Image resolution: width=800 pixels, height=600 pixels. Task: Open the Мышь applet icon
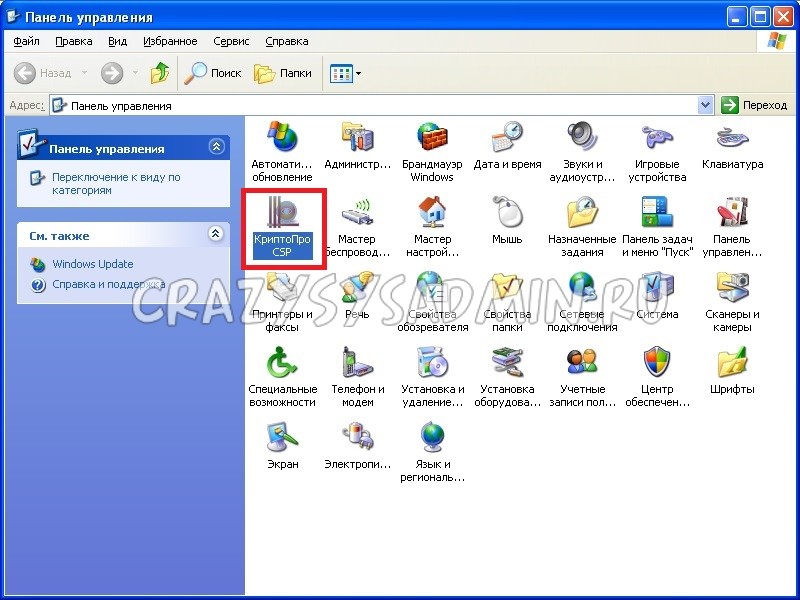click(x=507, y=212)
